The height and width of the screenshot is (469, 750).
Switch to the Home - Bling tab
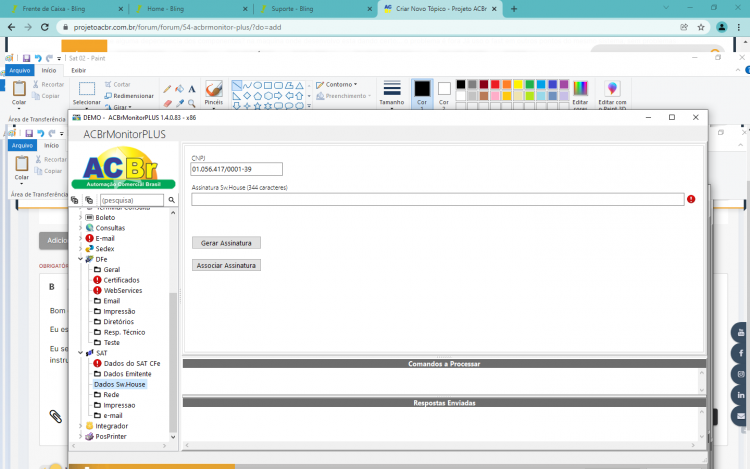(190, 9)
